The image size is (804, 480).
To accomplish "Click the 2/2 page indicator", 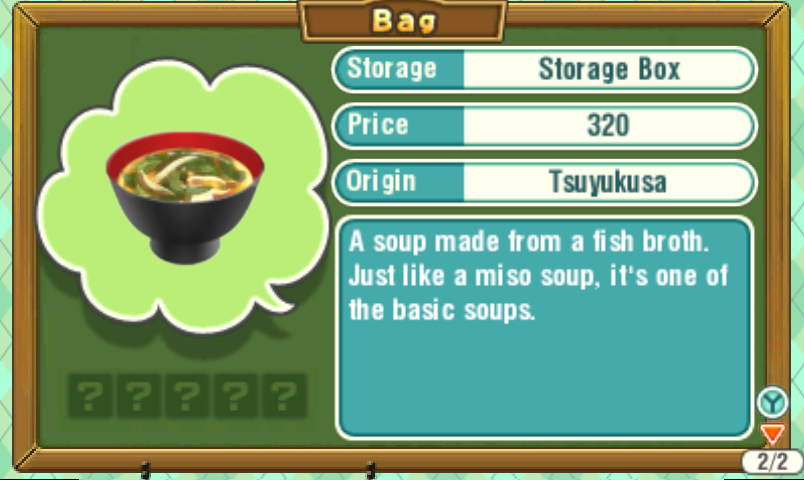I will [x=772, y=462].
